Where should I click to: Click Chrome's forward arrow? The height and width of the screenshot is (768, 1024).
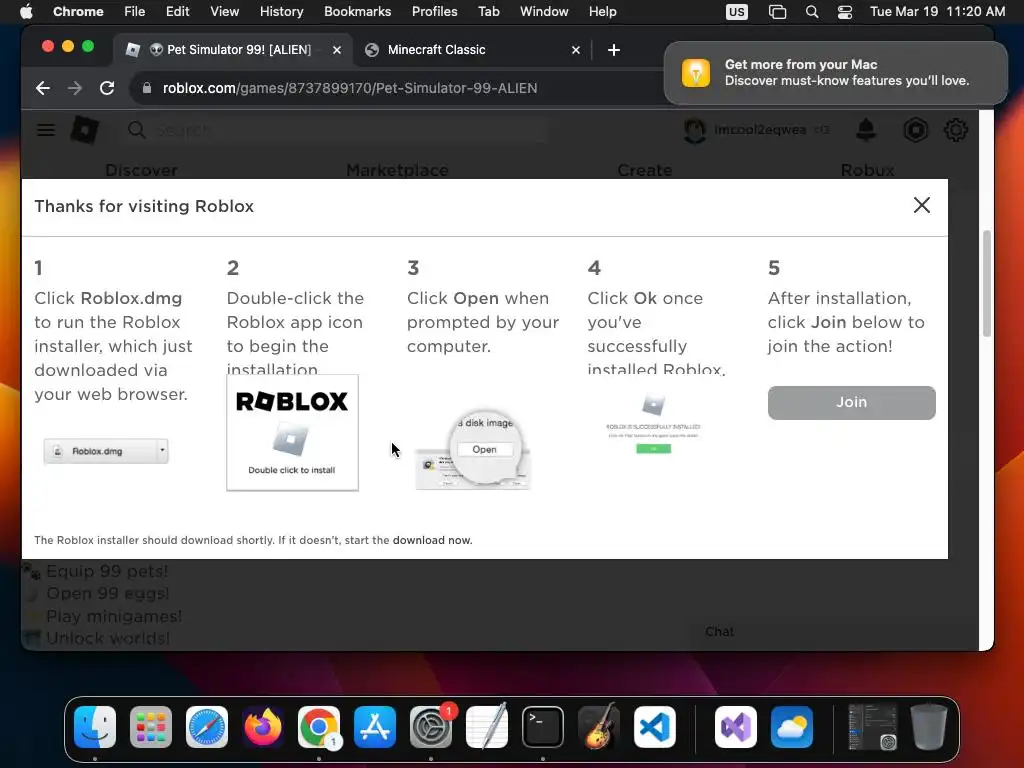coord(75,88)
